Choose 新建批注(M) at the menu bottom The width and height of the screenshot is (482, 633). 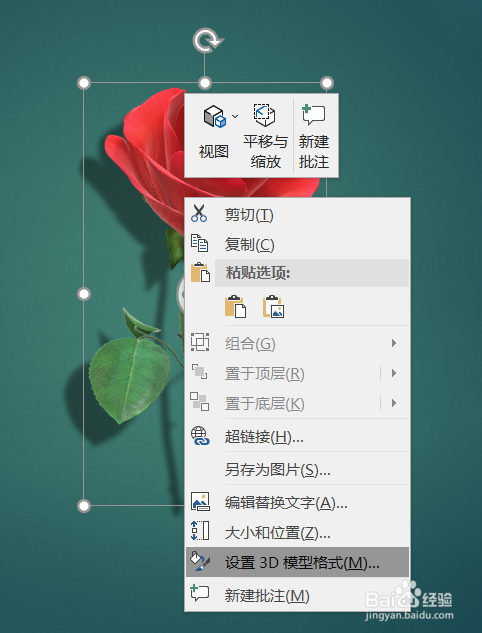298,595
